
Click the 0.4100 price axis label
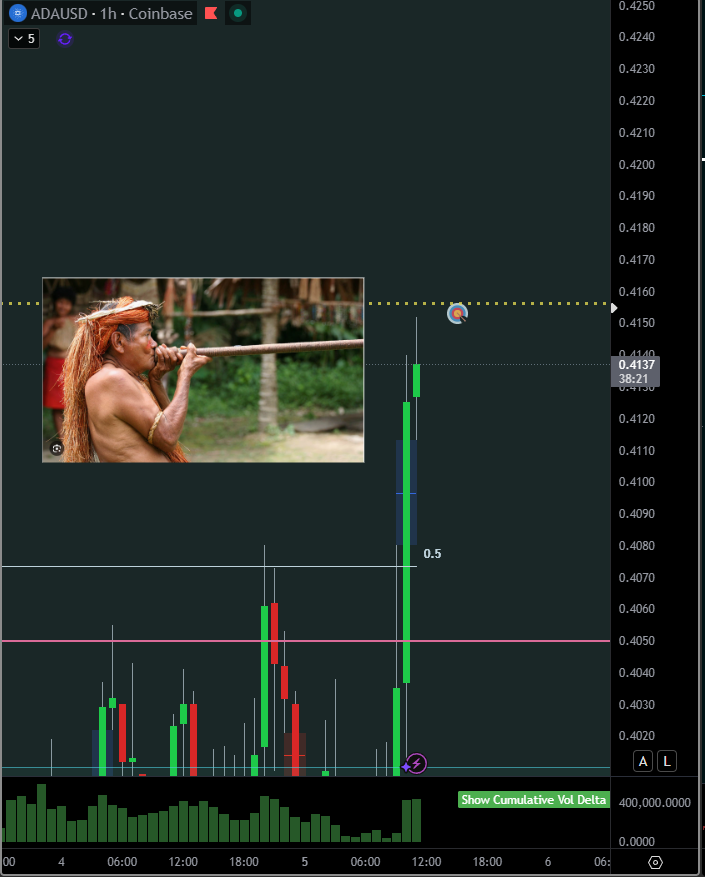(x=637, y=482)
